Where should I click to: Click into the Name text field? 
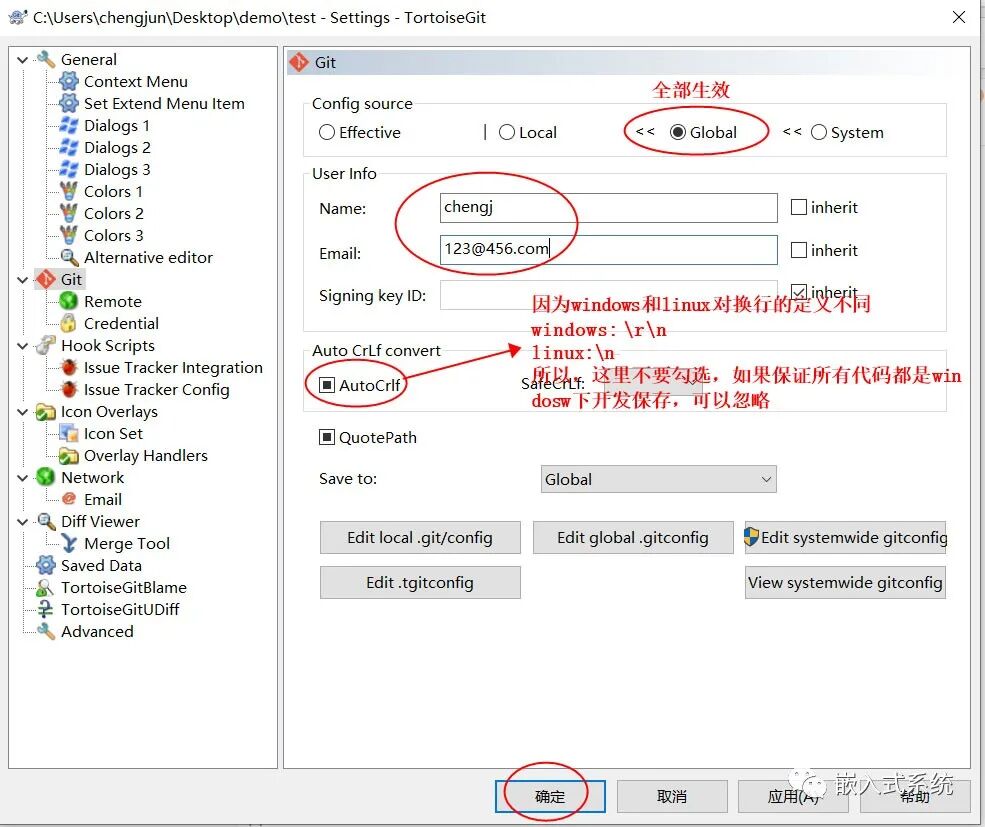[608, 207]
